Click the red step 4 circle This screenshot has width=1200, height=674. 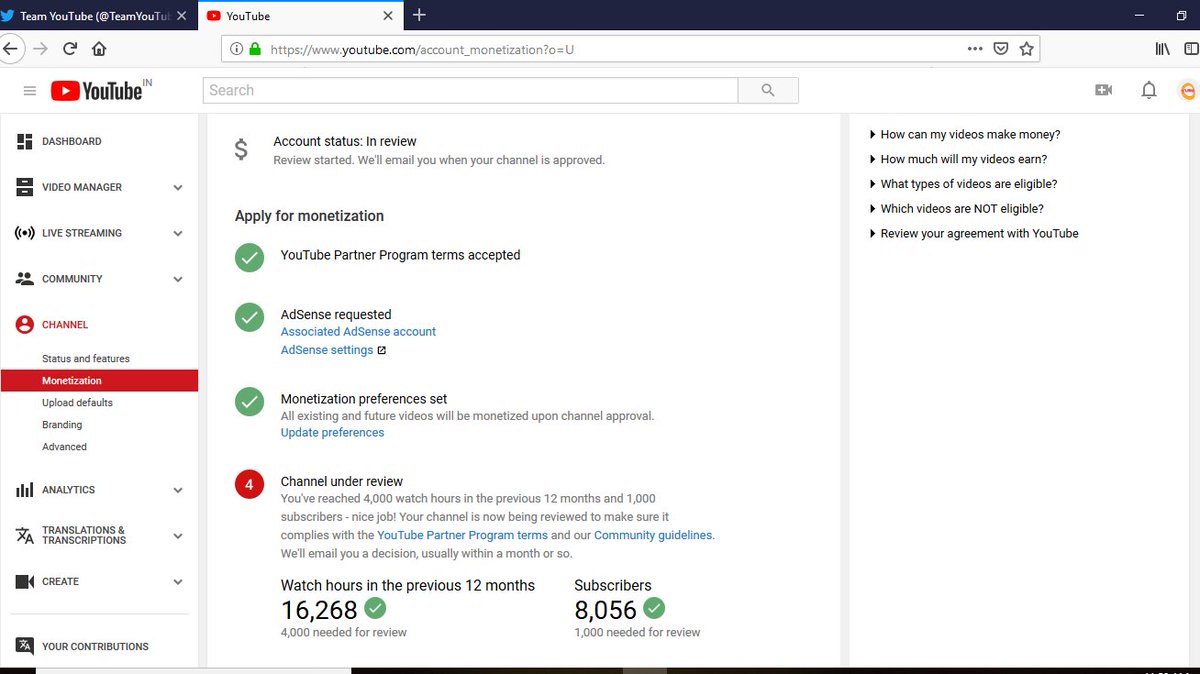point(249,485)
